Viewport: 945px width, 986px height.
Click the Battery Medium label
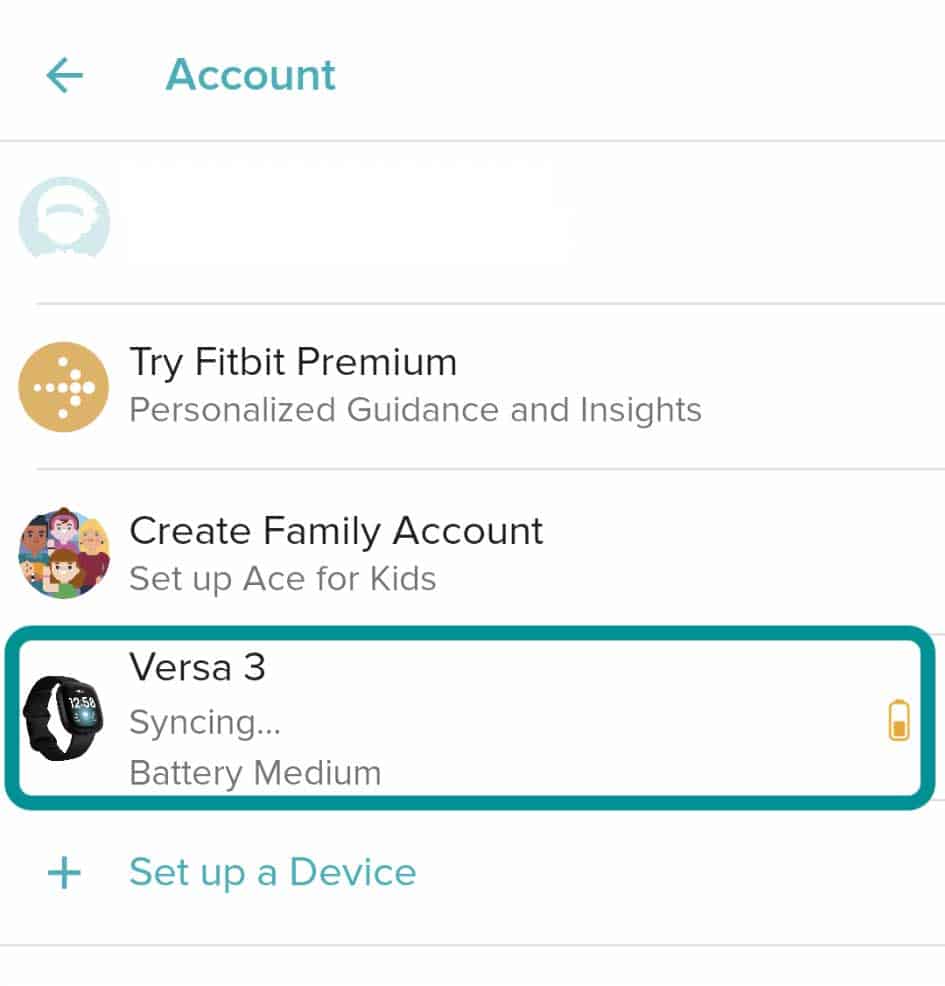pyautogui.click(x=255, y=773)
